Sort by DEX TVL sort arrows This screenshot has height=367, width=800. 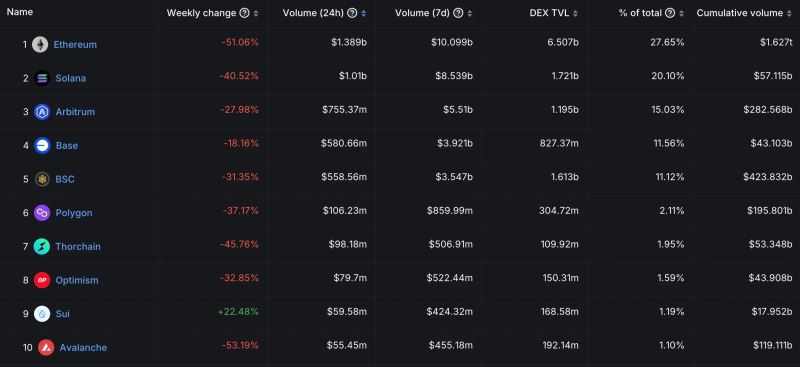[576, 14]
